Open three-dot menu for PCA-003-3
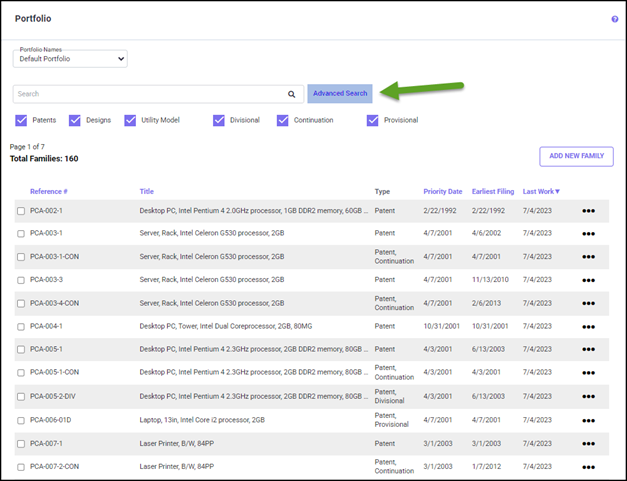The image size is (627, 481). [x=588, y=280]
